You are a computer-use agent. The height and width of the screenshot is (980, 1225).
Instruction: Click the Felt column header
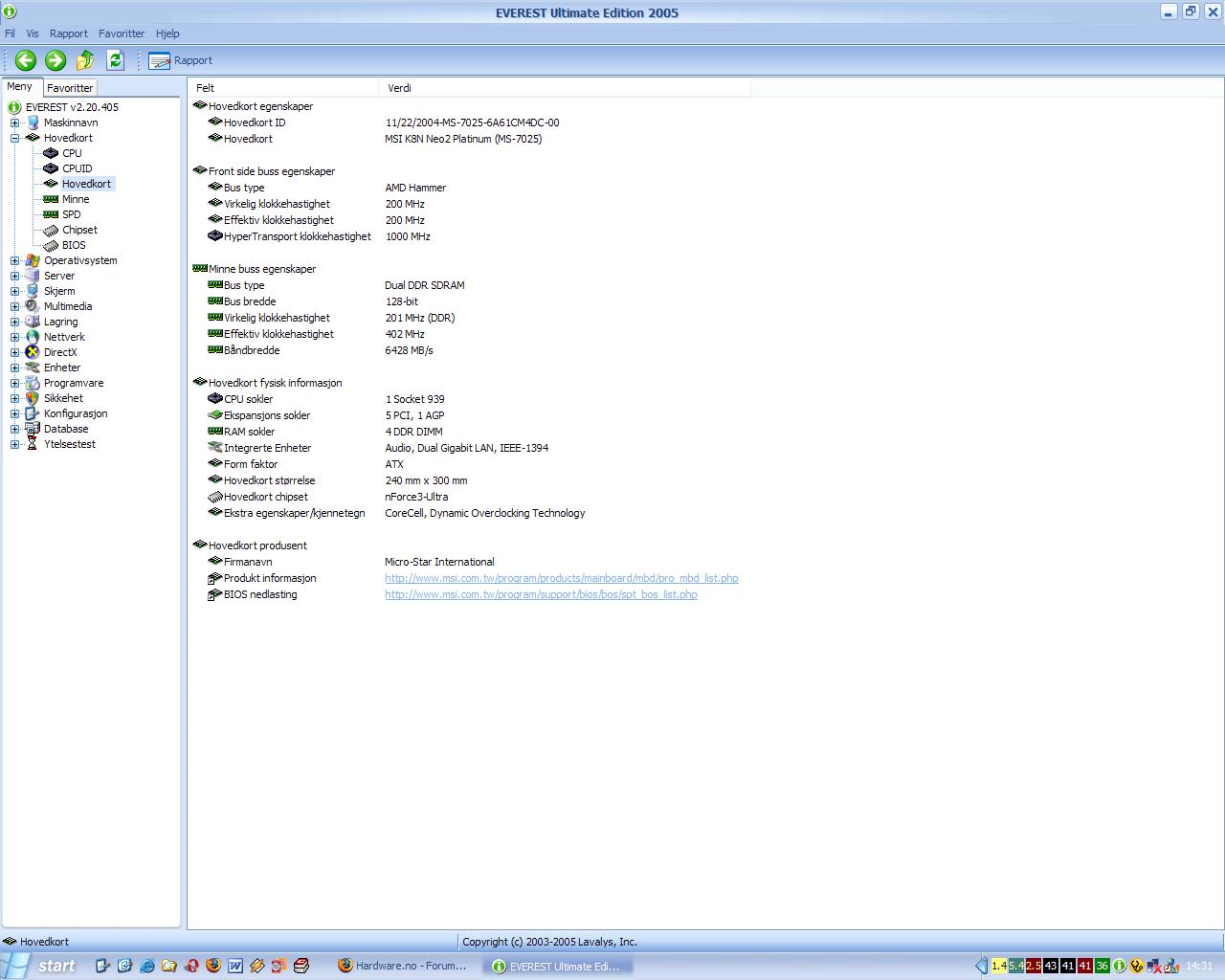click(282, 88)
